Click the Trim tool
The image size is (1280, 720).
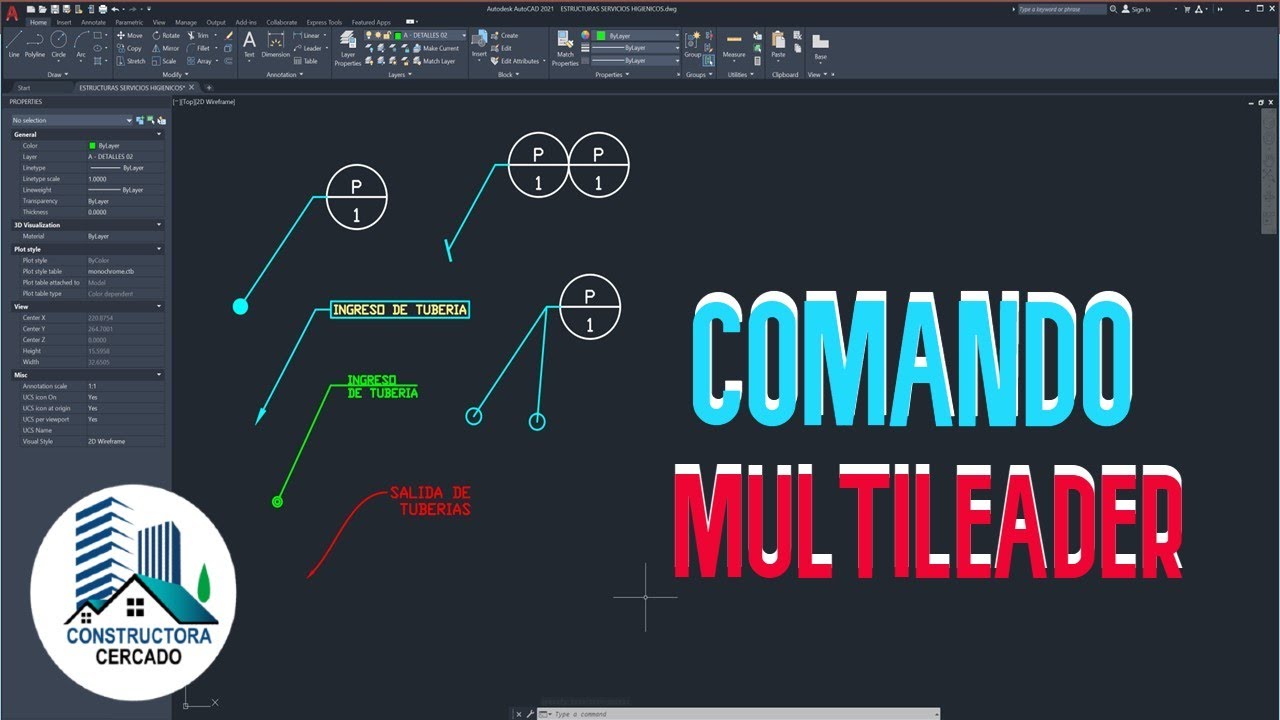198,35
